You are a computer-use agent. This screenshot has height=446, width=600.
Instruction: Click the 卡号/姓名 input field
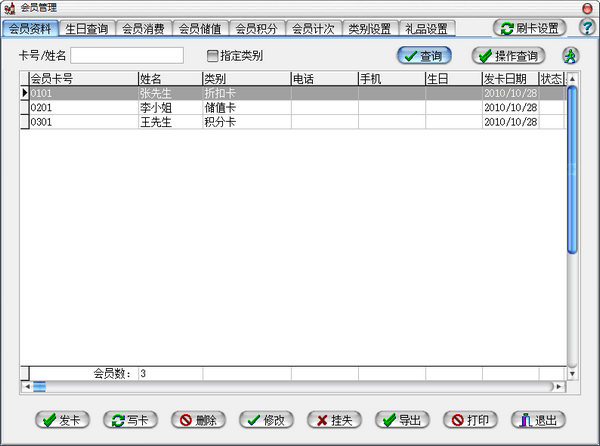(x=127, y=56)
